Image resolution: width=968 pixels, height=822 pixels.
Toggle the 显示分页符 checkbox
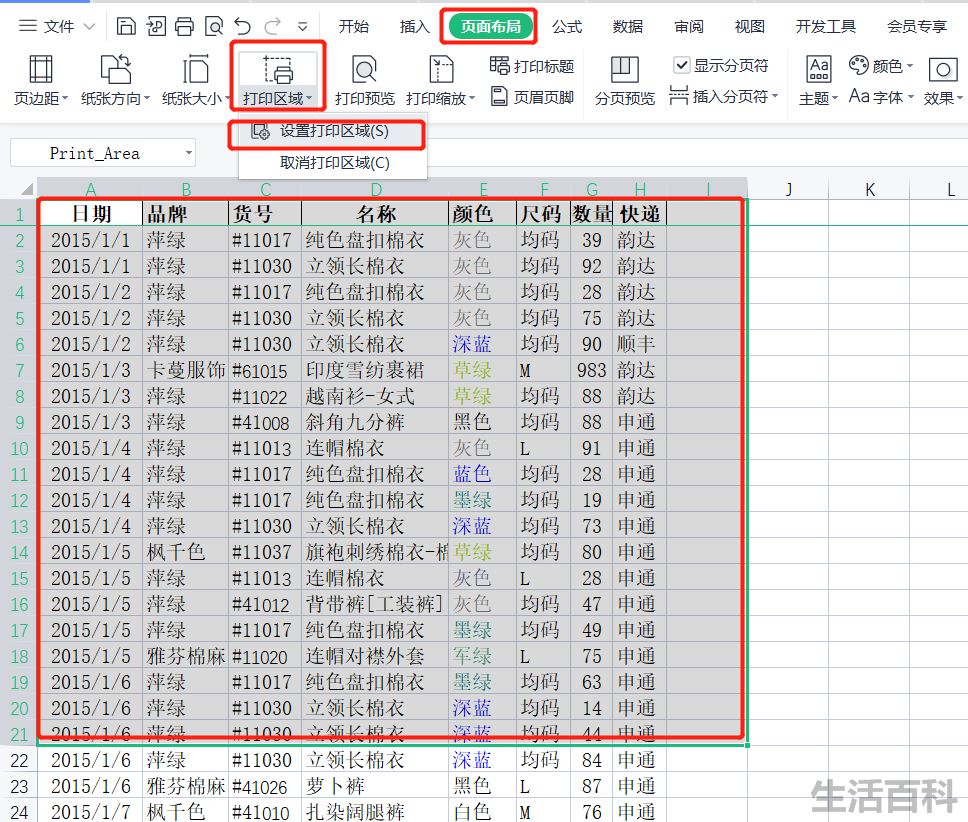click(681, 65)
